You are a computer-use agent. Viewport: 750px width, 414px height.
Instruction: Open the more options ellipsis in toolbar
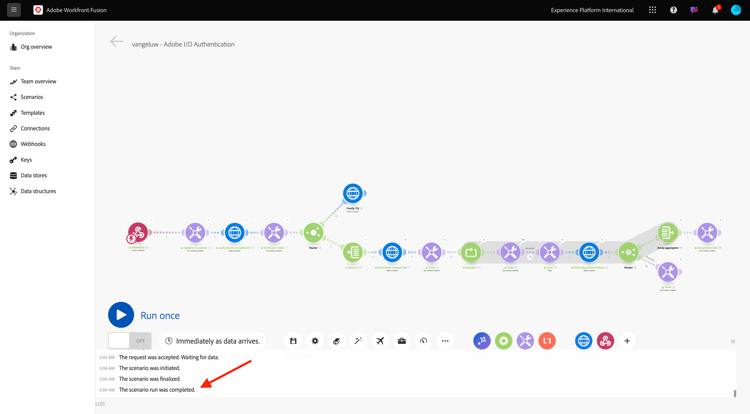coord(445,341)
